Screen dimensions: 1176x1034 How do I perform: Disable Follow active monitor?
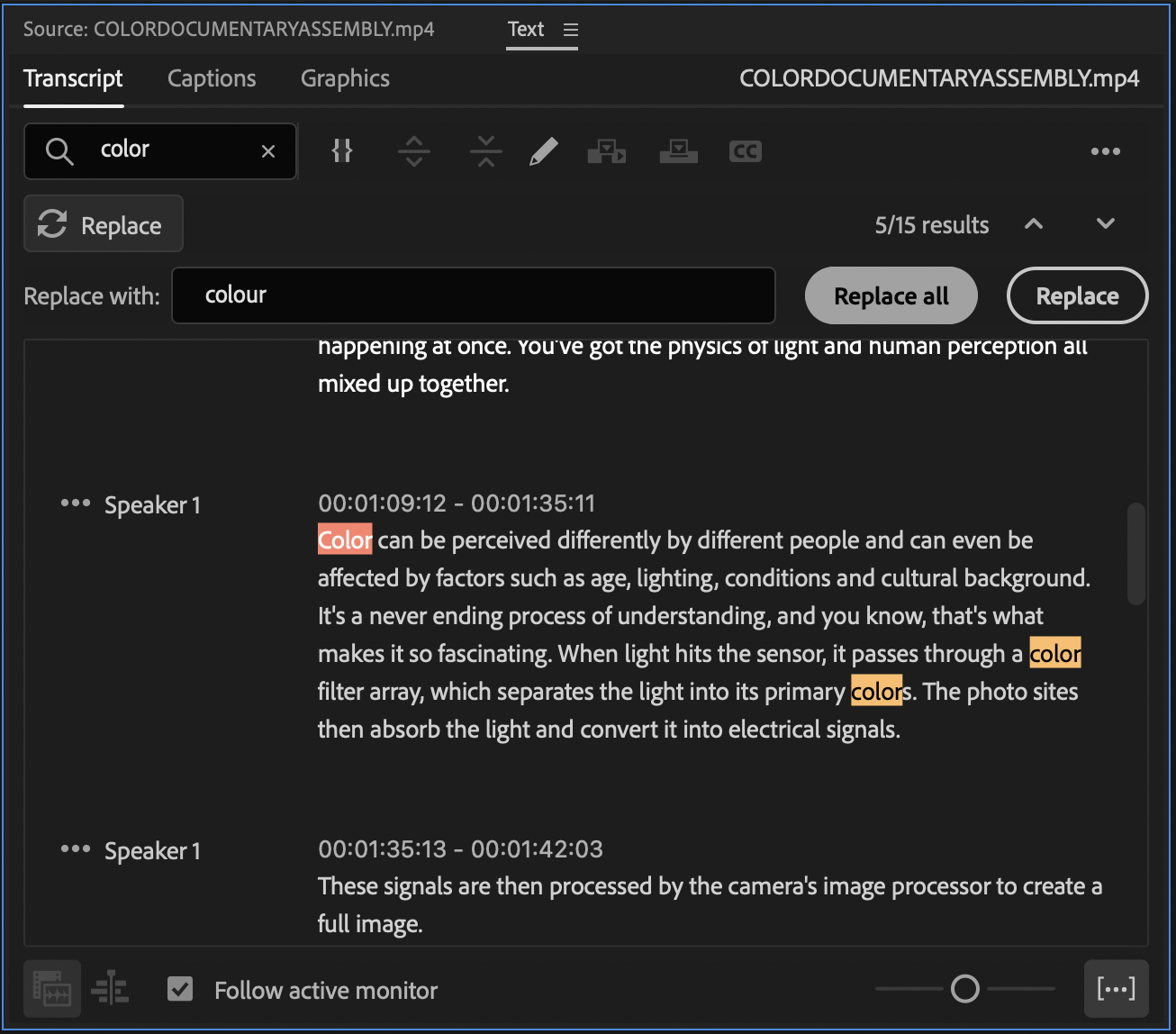(x=180, y=988)
